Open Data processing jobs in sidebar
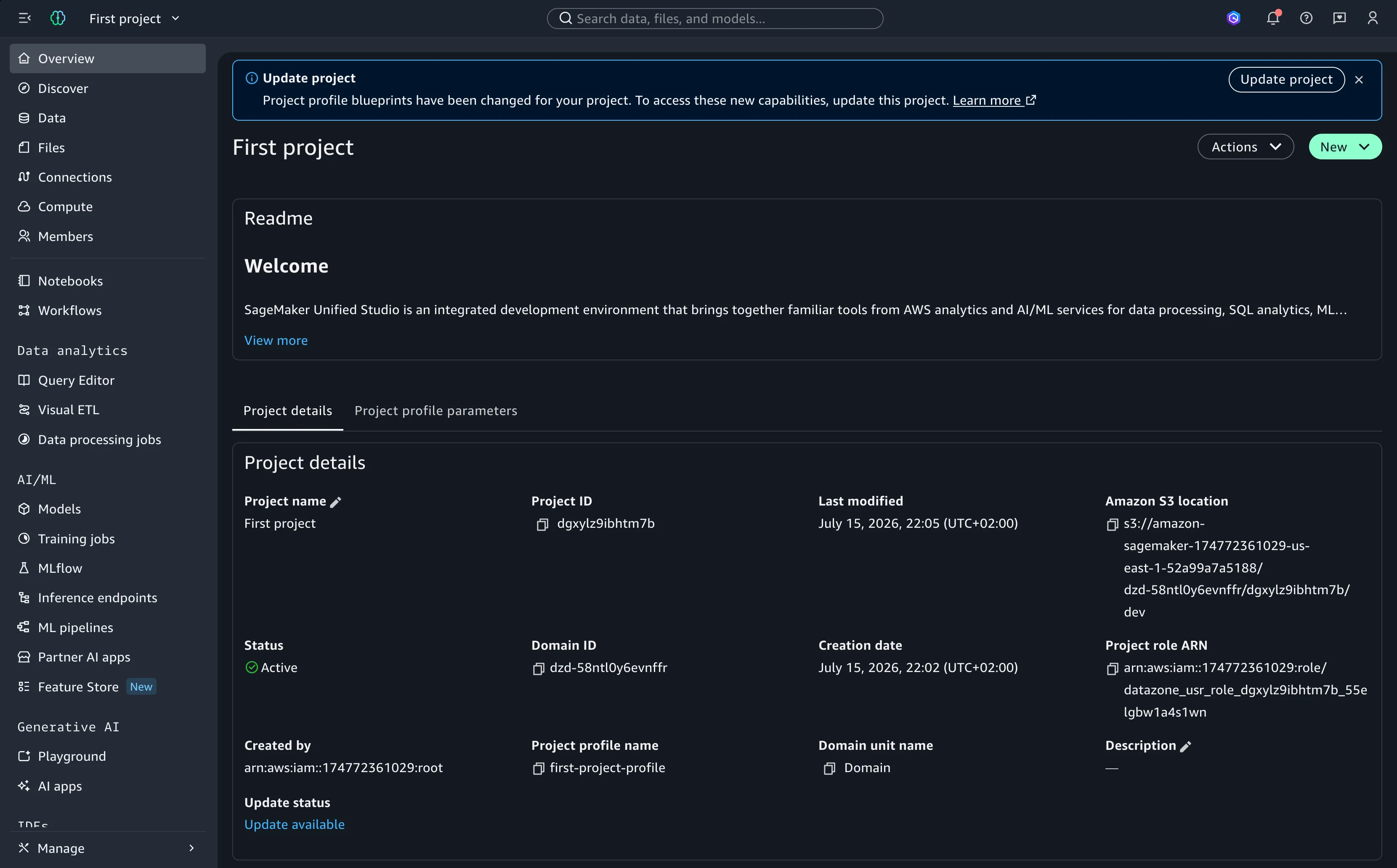Screen dimensions: 1397x868 pyautogui.click(x=107, y=439)
